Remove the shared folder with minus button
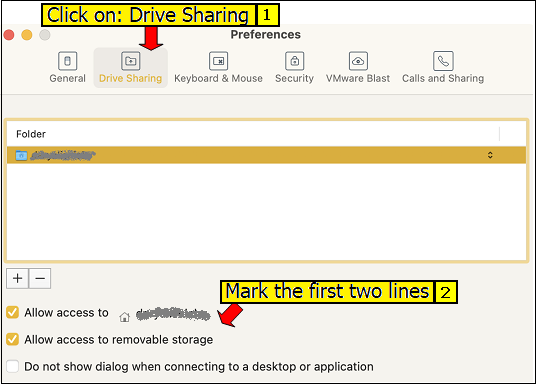The image size is (537, 386). click(40, 278)
